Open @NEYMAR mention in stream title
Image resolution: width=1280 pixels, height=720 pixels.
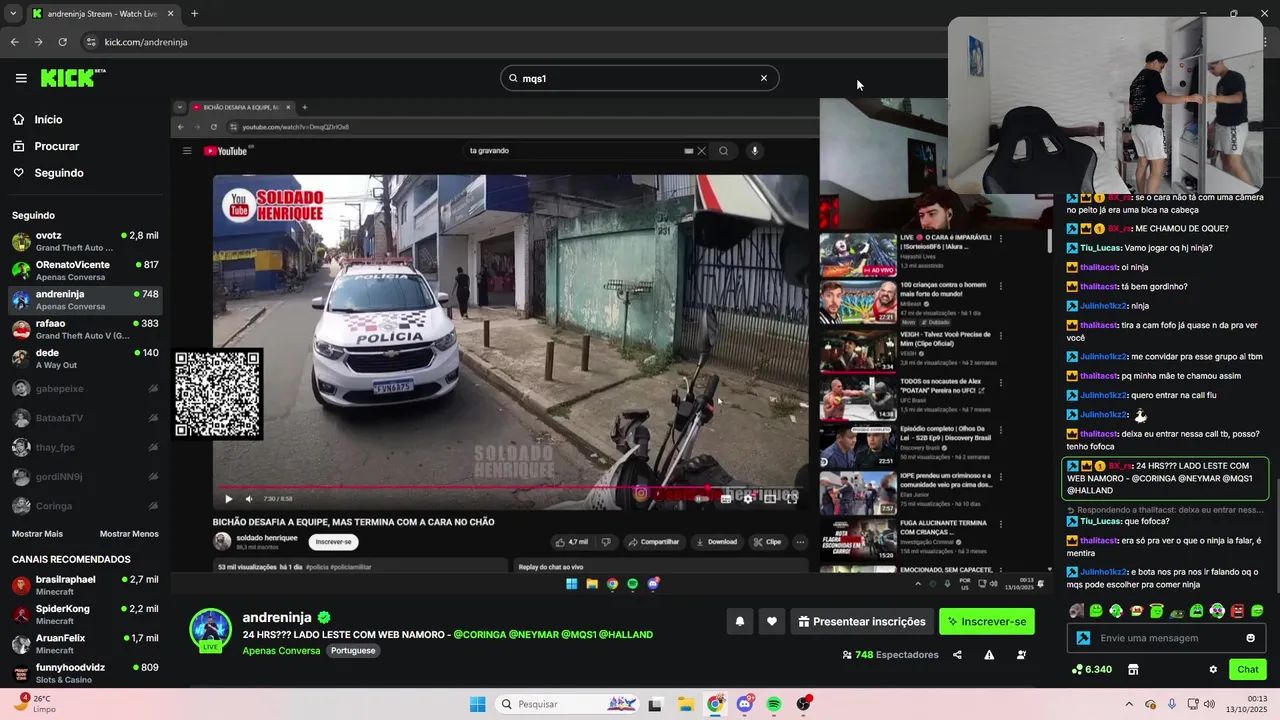coord(533,635)
